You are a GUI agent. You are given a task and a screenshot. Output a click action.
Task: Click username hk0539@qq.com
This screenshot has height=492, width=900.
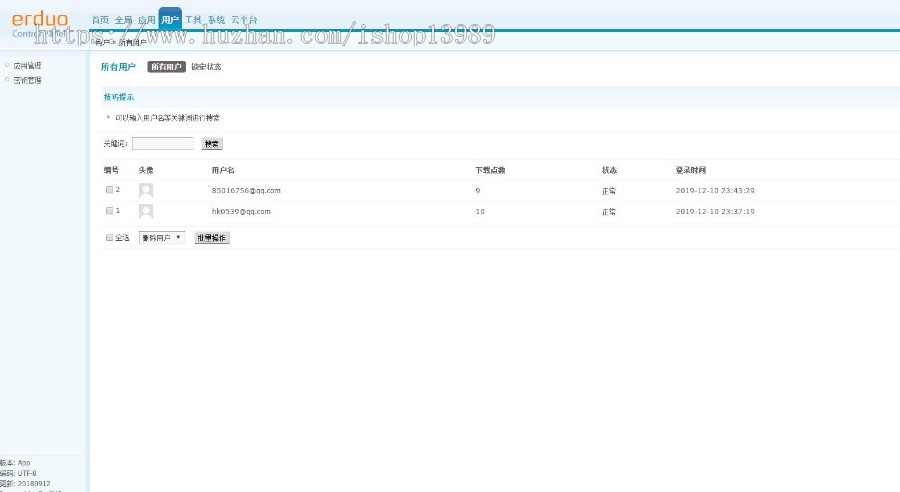click(241, 211)
